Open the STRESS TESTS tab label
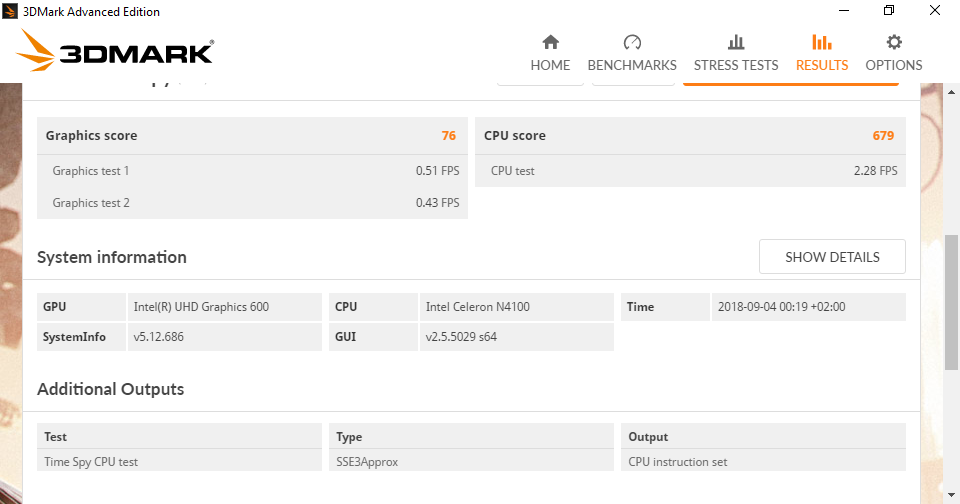 (x=736, y=65)
